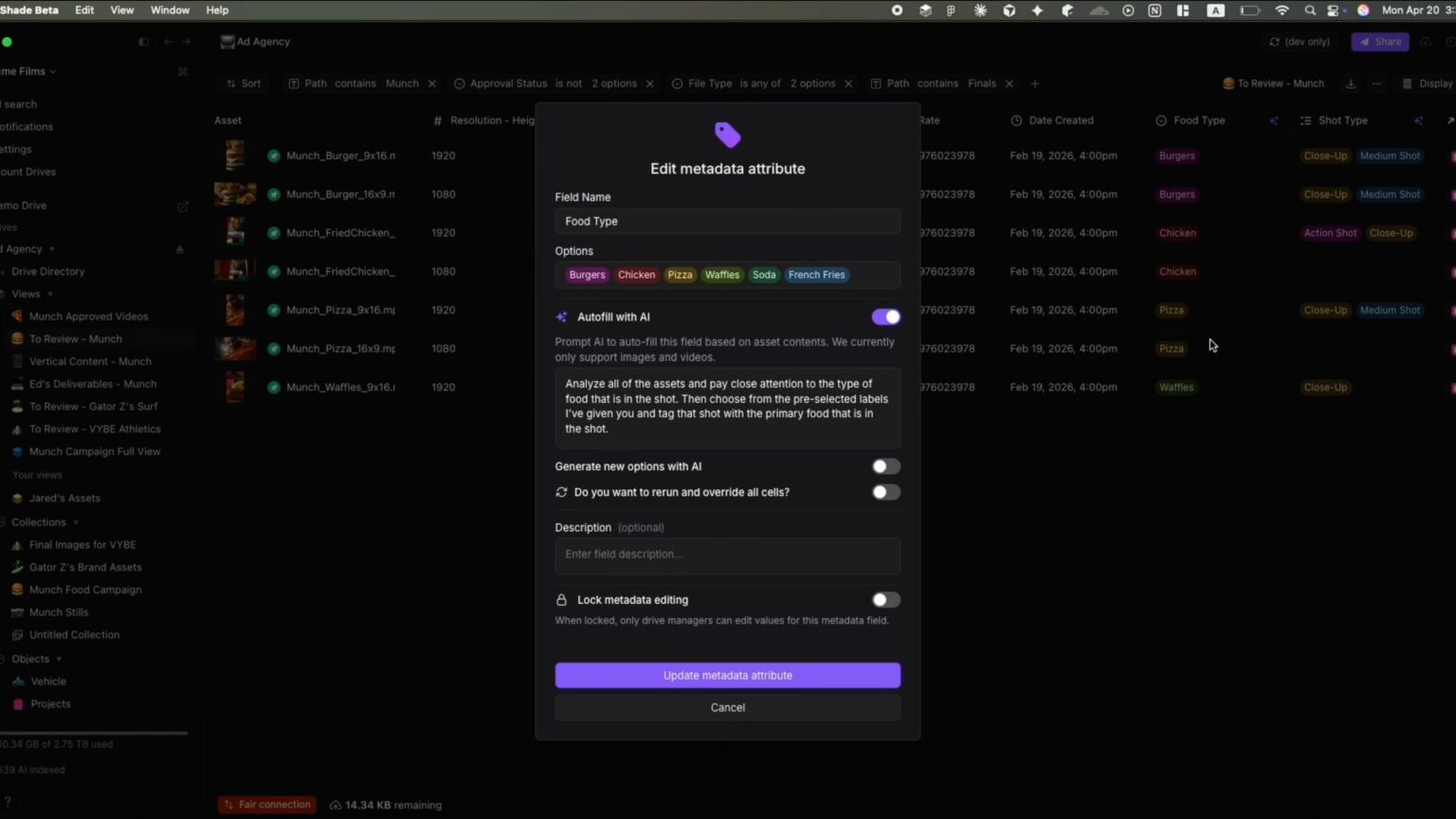1456x819 pixels.
Task: Select the French Fries option tag
Action: point(816,275)
